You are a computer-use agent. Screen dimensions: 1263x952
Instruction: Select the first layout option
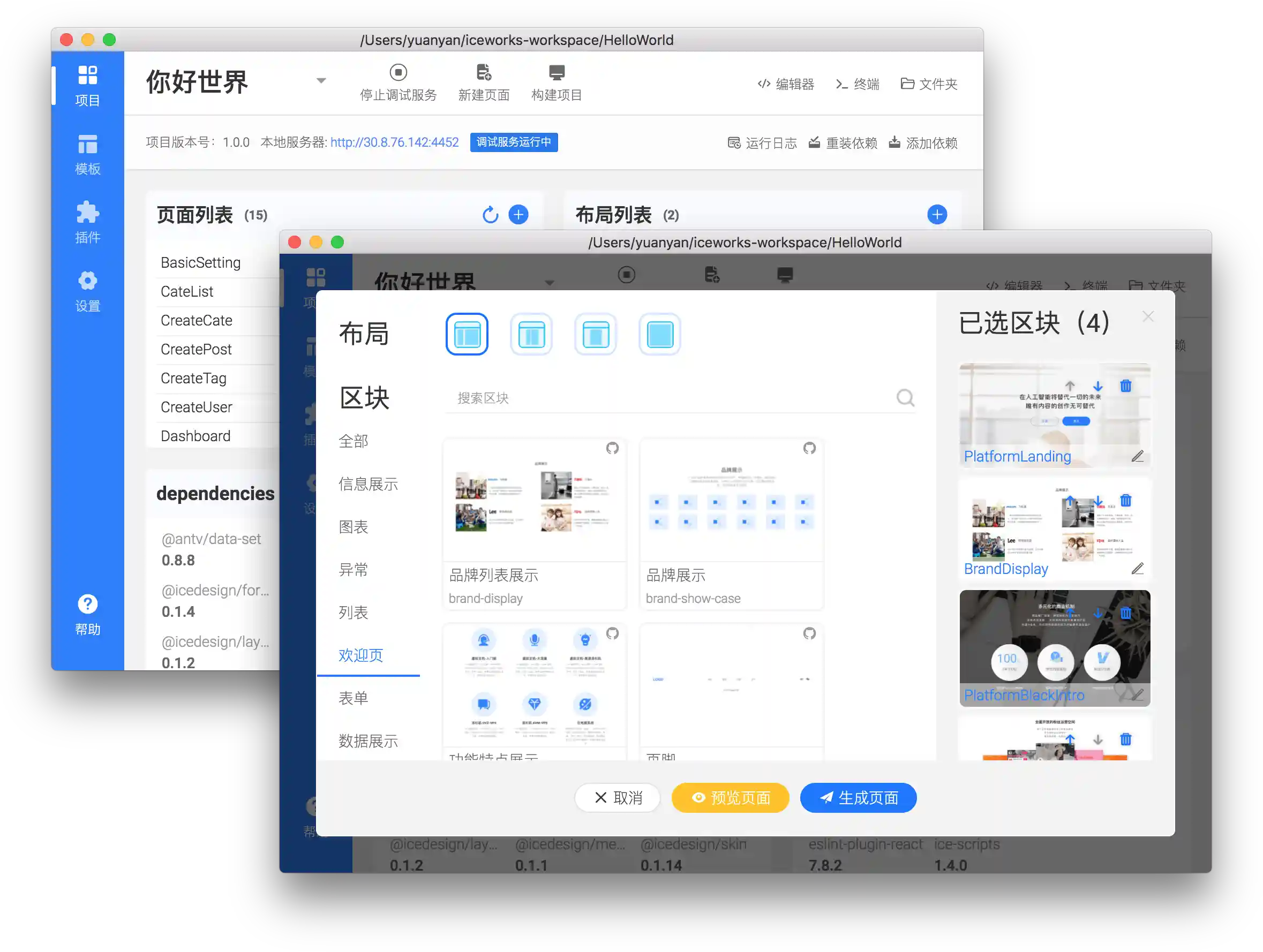click(467, 334)
